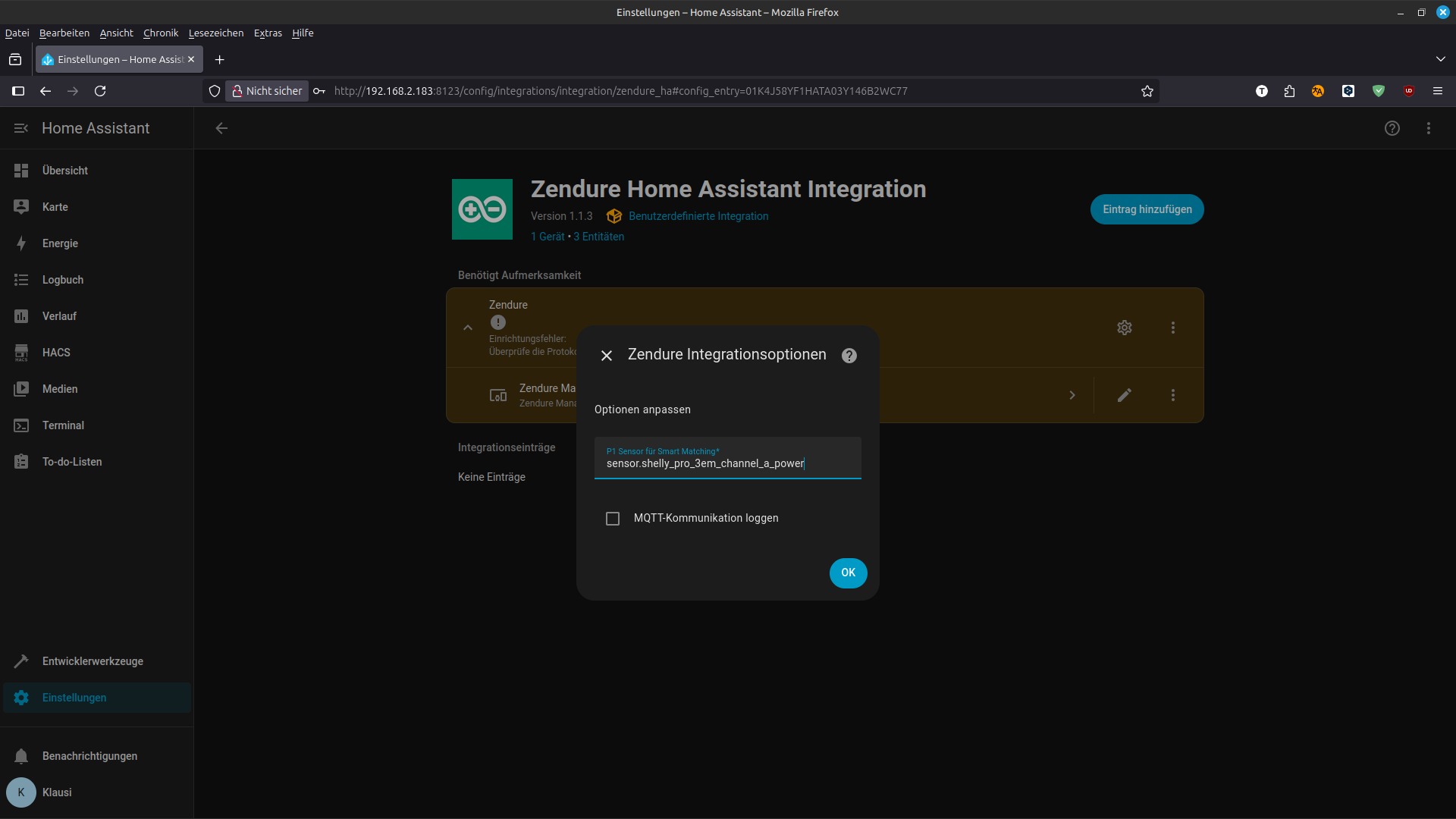The width and height of the screenshot is (1456, 819).
Task: Open Verlauf history in sidebar
Action: pos(97,316)
